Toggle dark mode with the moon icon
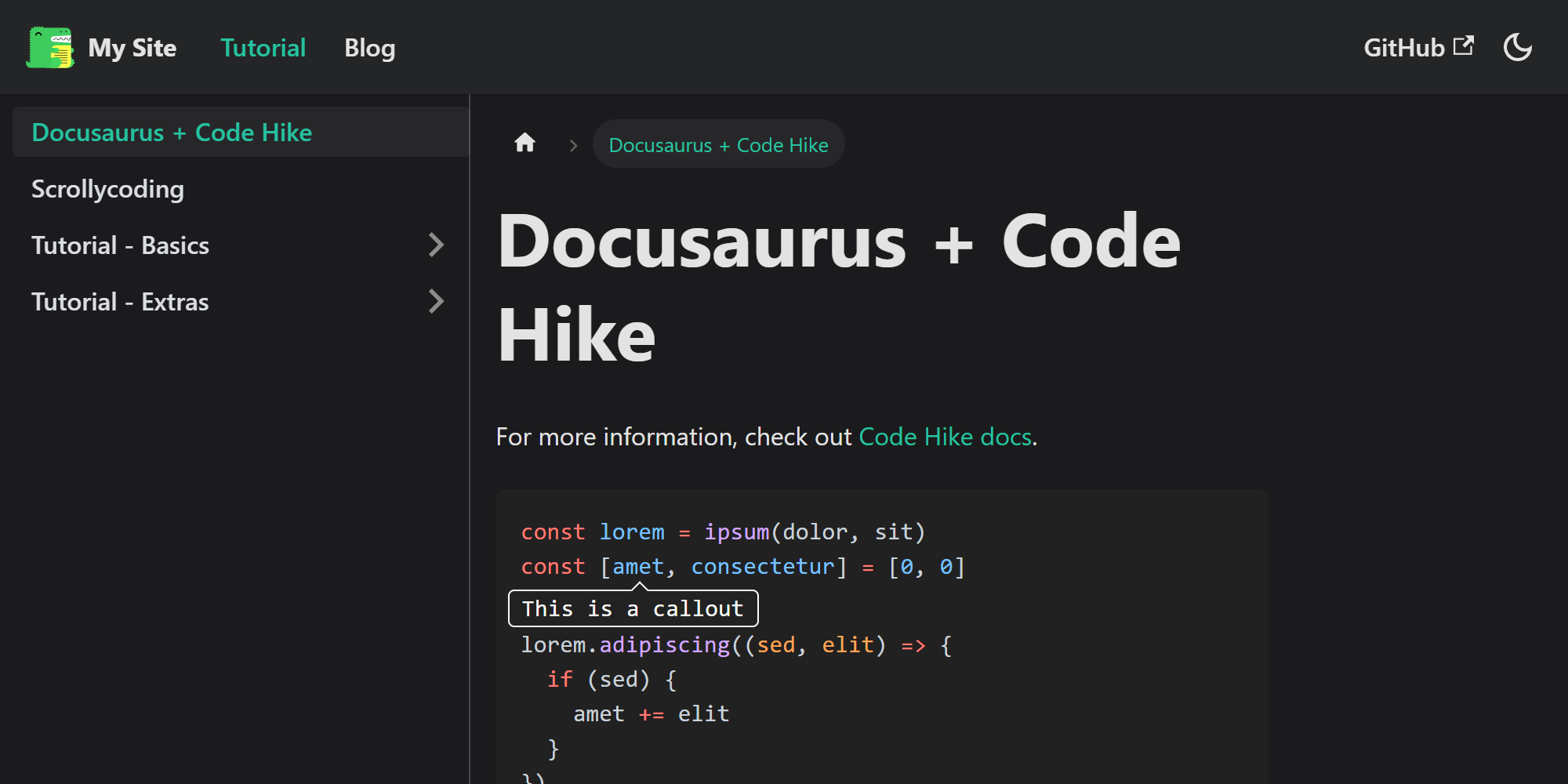This screenshot has height=784, width=1568. 1517,48
